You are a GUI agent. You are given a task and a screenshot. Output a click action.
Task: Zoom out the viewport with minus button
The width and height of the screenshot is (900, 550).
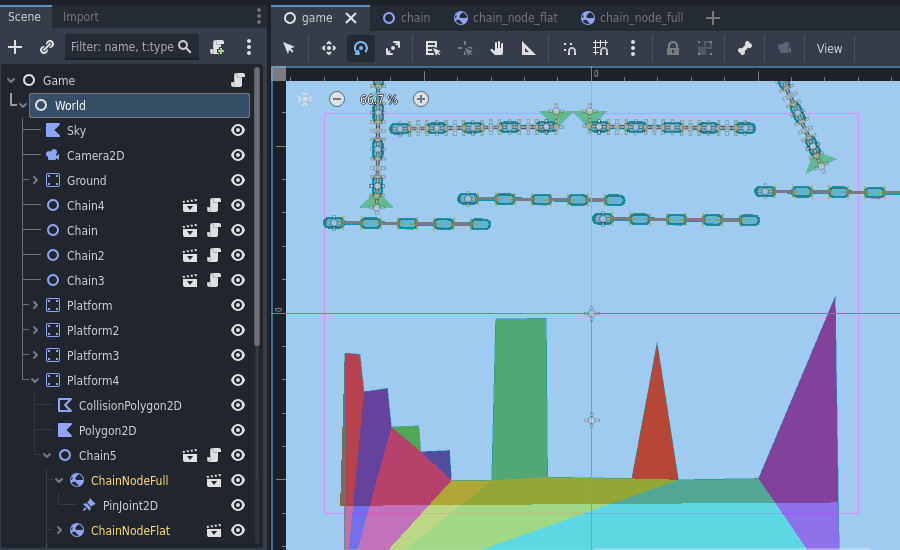click(x=337, y=99)
